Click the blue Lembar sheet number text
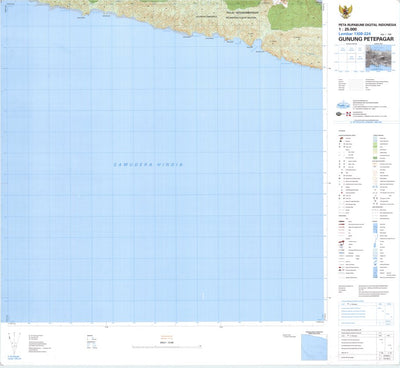Image resolution: width=400 pixels, height=368 pixels. (354, 34)
